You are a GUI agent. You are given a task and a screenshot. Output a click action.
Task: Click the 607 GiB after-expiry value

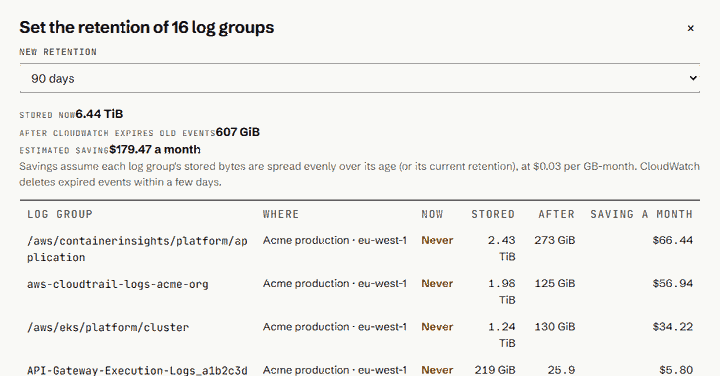[x=238, y=132]
